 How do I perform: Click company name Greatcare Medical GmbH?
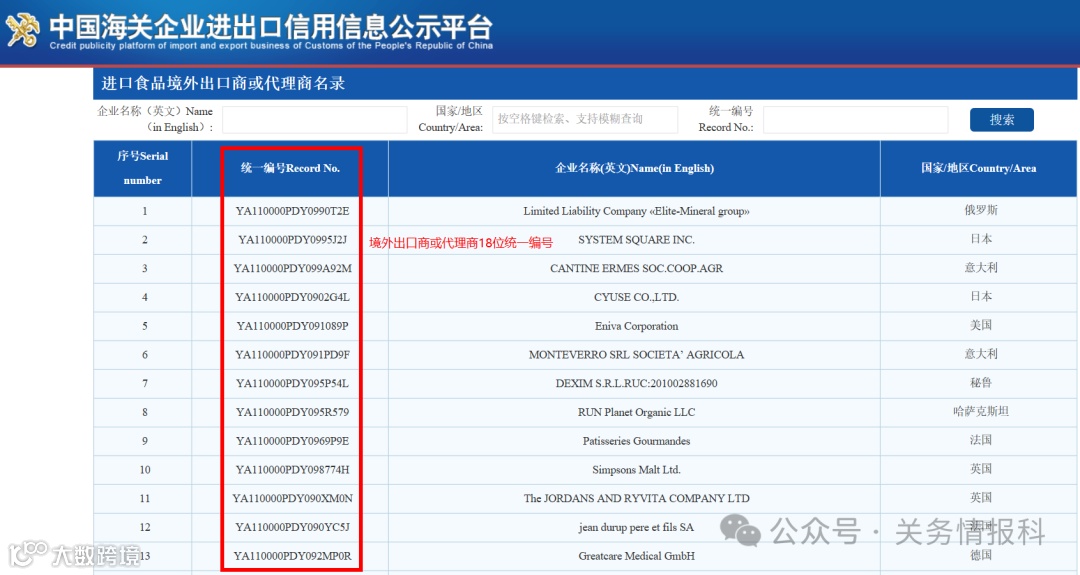[x=636, y=556]
